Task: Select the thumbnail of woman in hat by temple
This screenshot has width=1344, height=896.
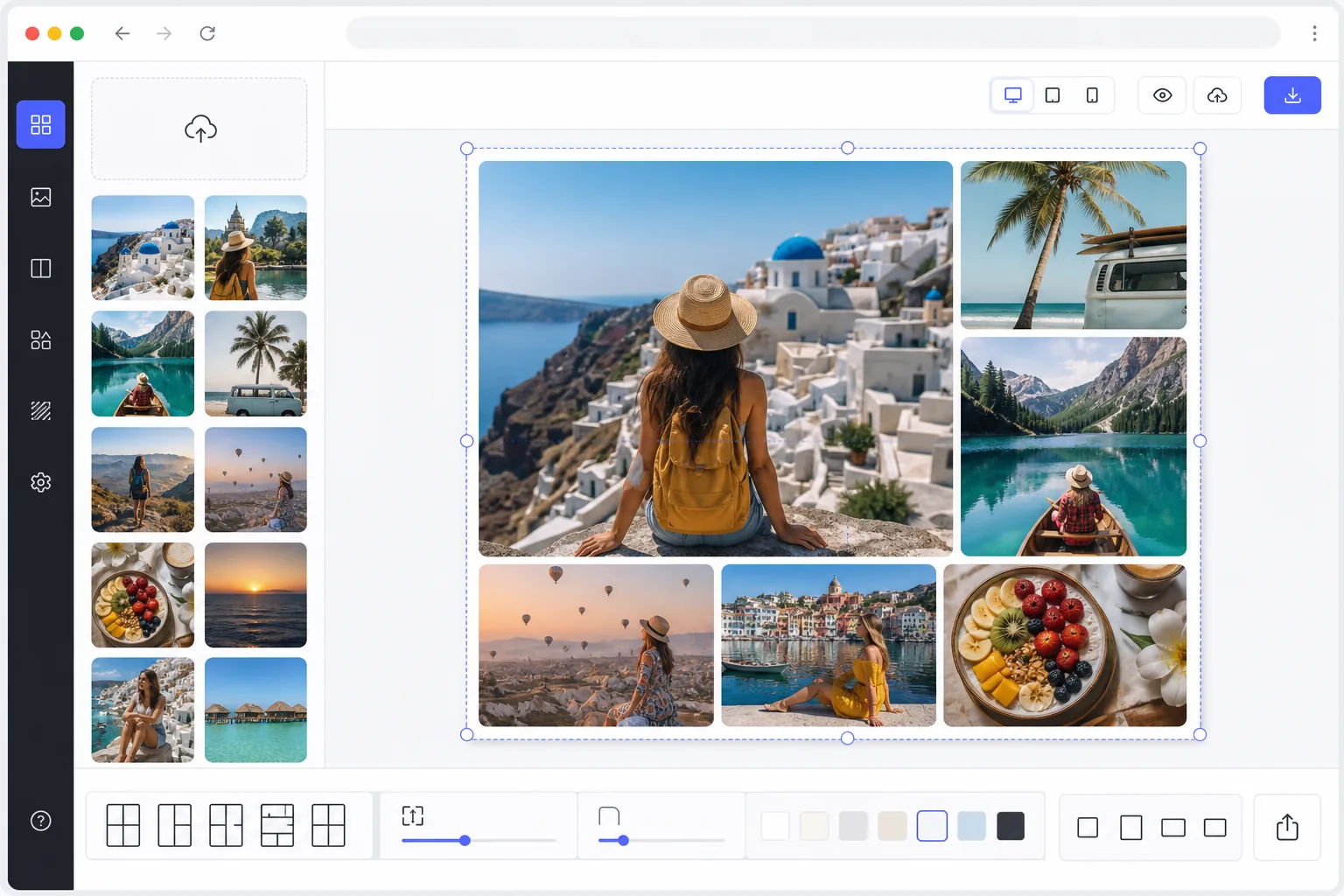Action: click(255, 248)
